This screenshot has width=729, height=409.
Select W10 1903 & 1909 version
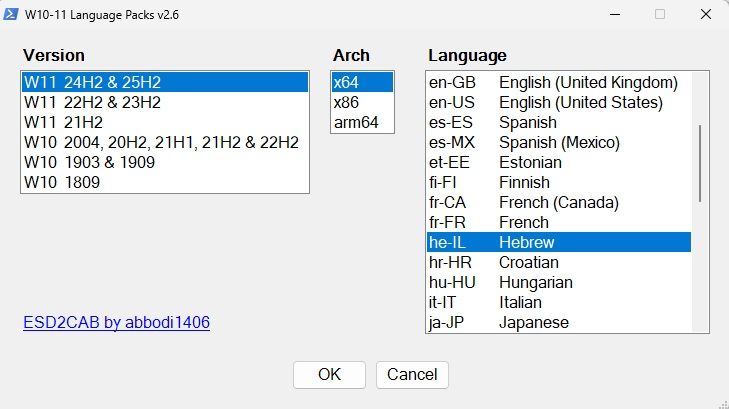(92, 162)
